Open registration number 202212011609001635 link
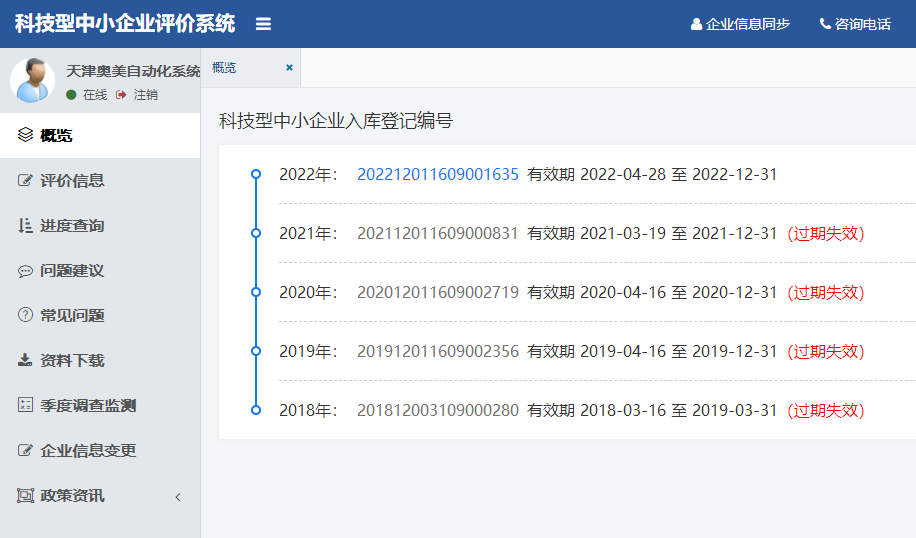 coord(437,174)
